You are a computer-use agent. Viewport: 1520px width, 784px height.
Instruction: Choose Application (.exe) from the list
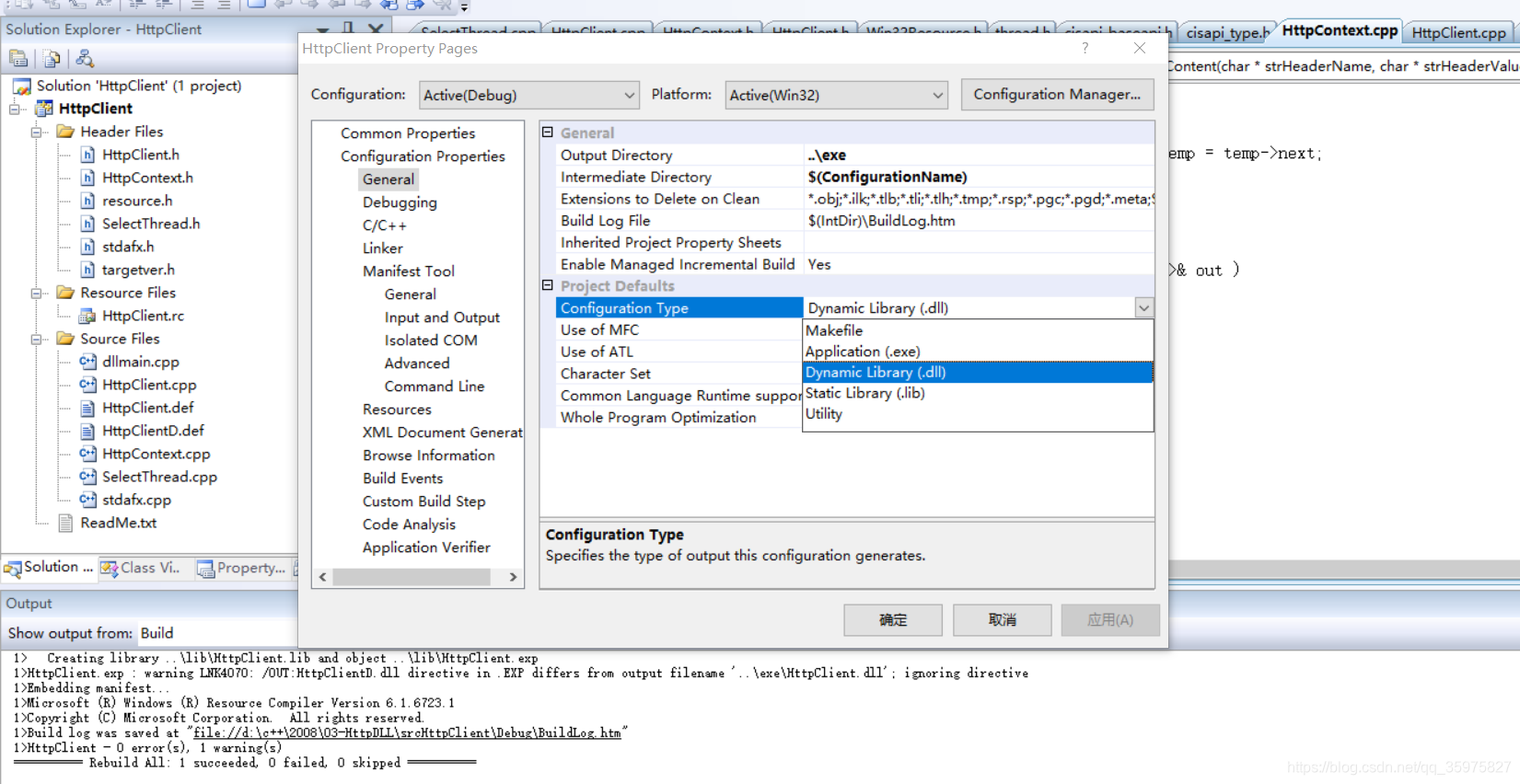(x=978, y=352)
